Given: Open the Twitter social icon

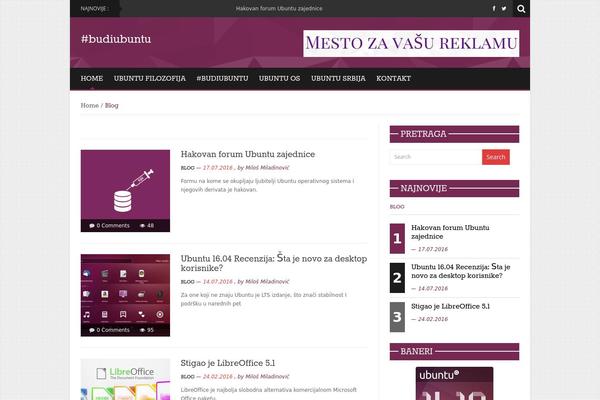Looking at the screenshot, I should point(504,8).
